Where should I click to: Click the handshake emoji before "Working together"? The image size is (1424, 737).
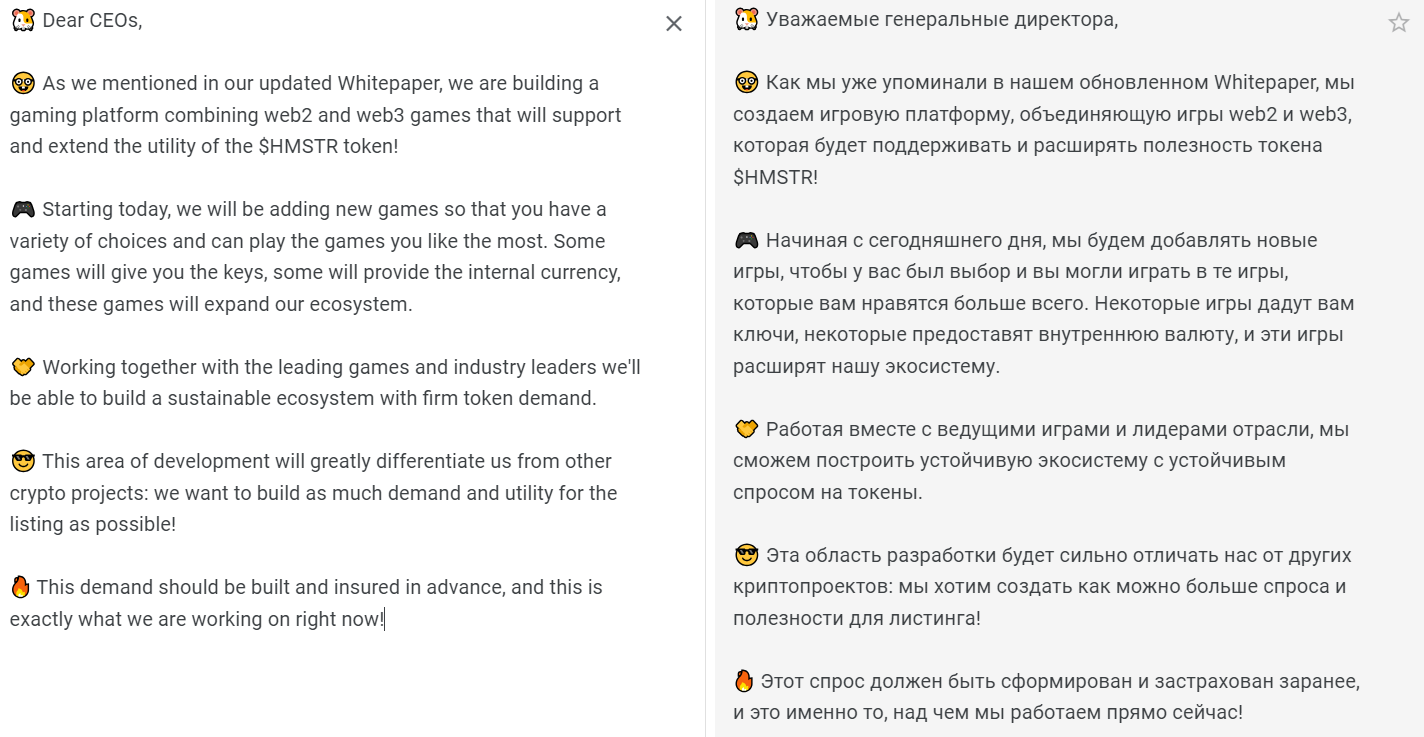tap(22, 367)
